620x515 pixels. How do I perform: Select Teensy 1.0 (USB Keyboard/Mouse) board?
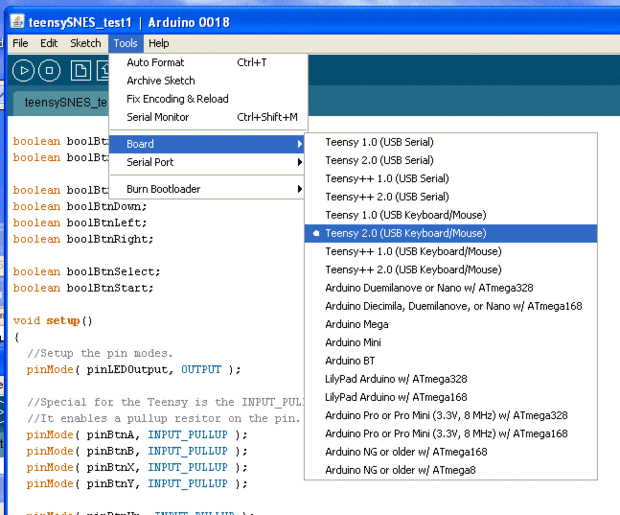point(451,215)
